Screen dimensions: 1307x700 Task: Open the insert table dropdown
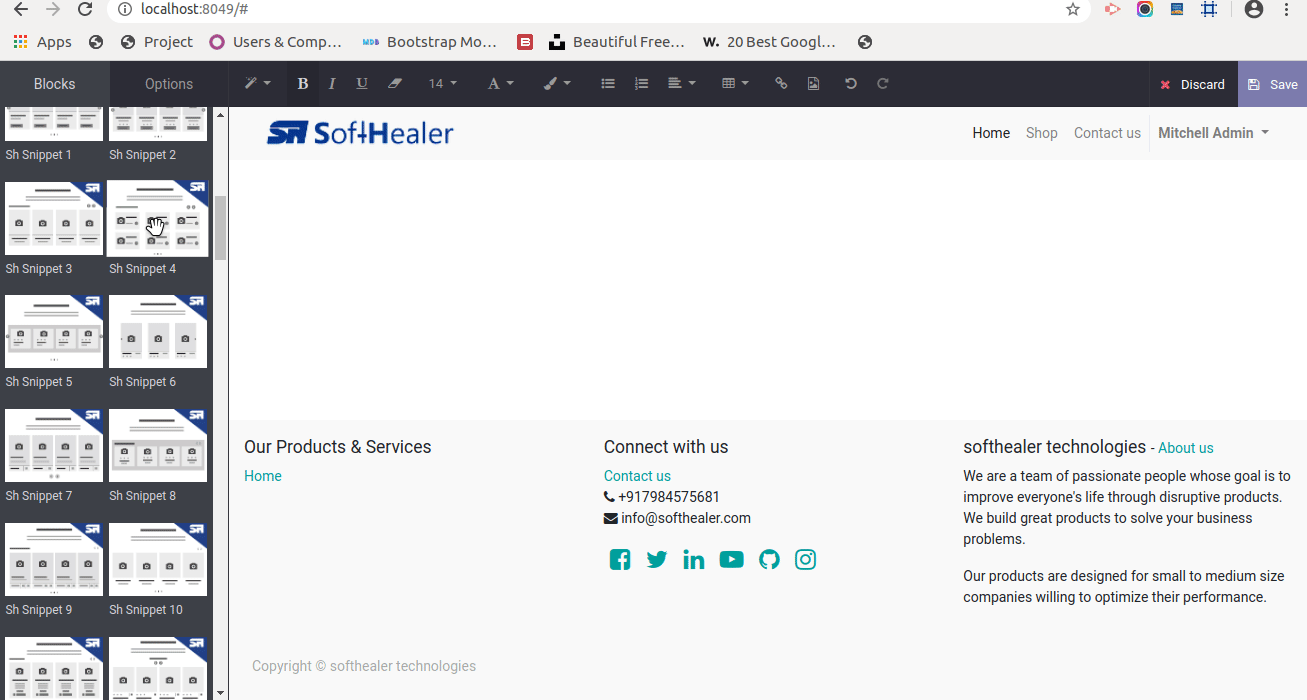tap(735, 84)
